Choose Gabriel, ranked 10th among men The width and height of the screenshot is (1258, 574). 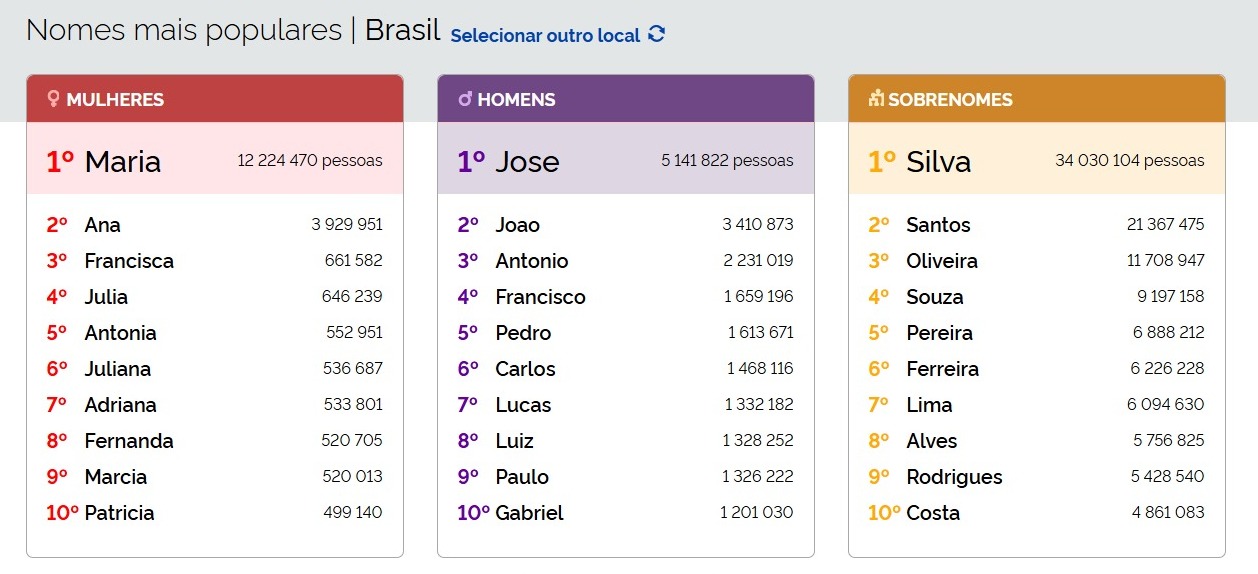pos(529,513)
